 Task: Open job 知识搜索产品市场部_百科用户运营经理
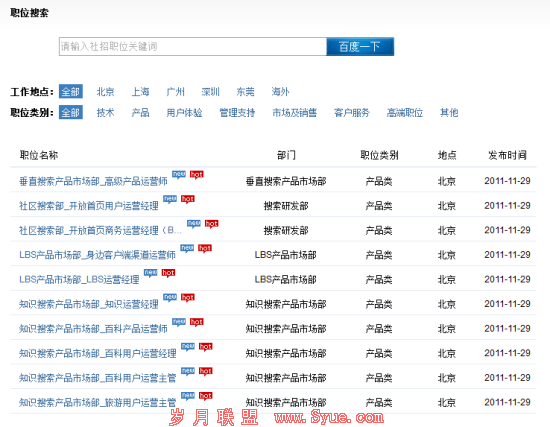[x=98, y=353]
